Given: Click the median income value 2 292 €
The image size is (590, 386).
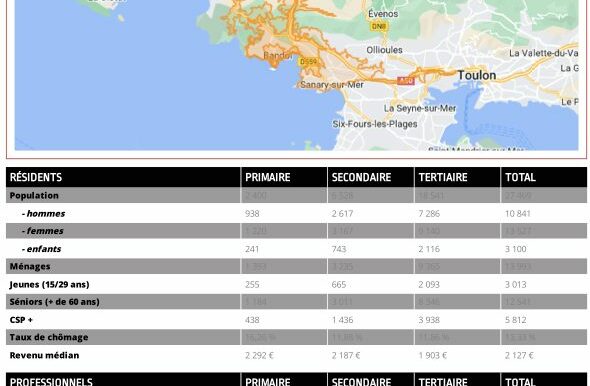Looking at the screenshot, I should 259,355.
